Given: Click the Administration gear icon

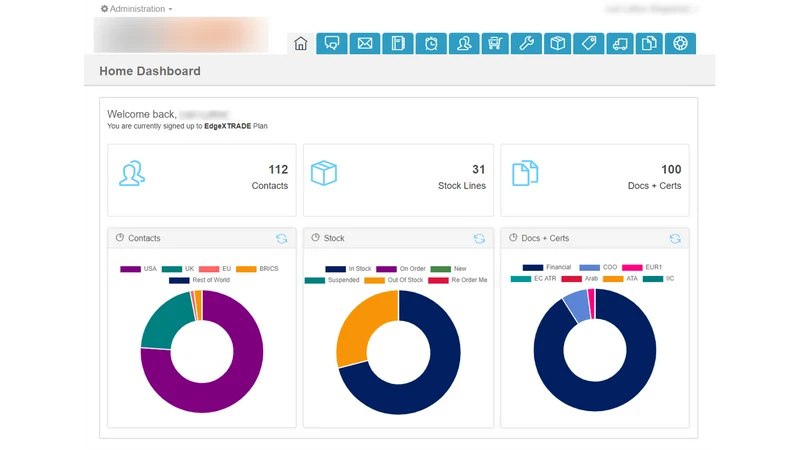Looking at the screenshot, I should click(104, 9).
